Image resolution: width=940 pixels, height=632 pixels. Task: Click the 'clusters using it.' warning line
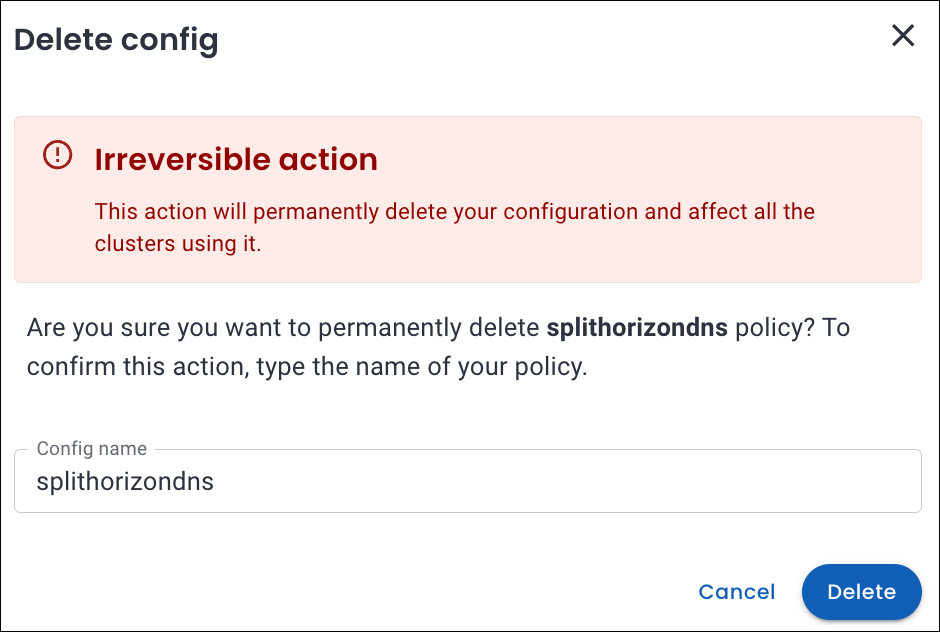click(178, 244)
